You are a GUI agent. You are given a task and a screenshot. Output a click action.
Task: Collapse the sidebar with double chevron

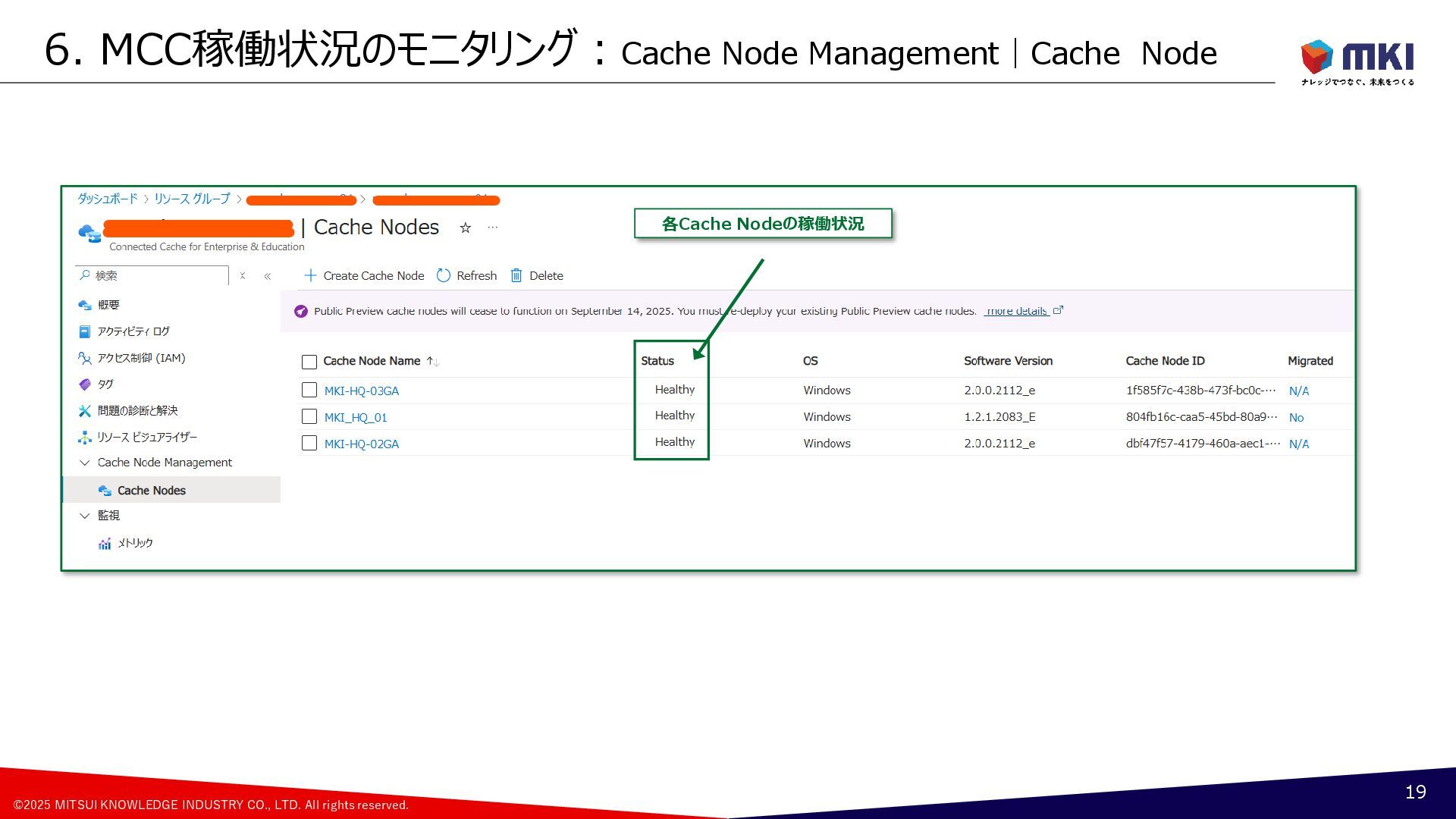[268, 276]
